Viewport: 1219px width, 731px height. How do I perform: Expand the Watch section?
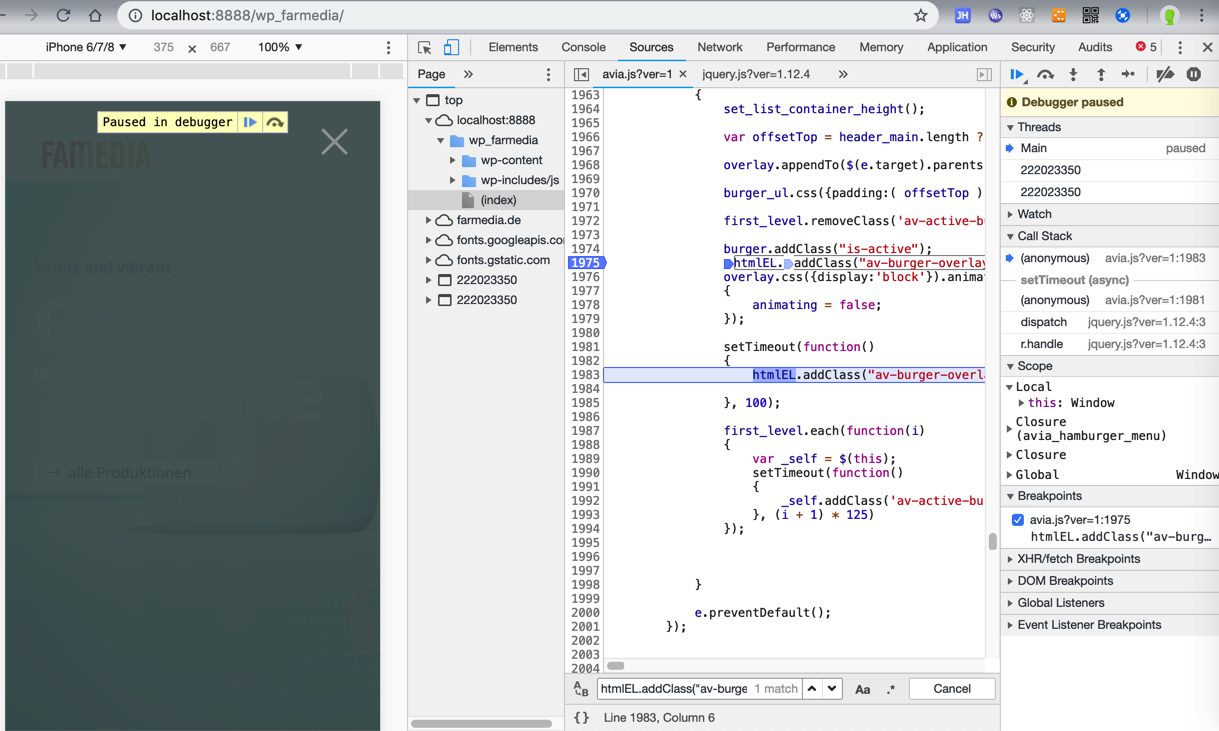point(1034,214)
